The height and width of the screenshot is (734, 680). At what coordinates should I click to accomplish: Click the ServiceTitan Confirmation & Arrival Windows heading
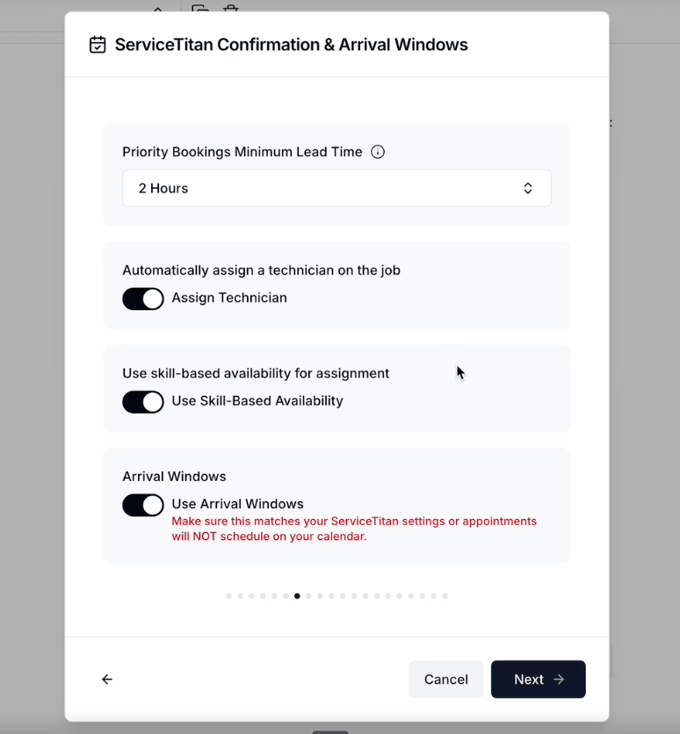pos(291,45)
